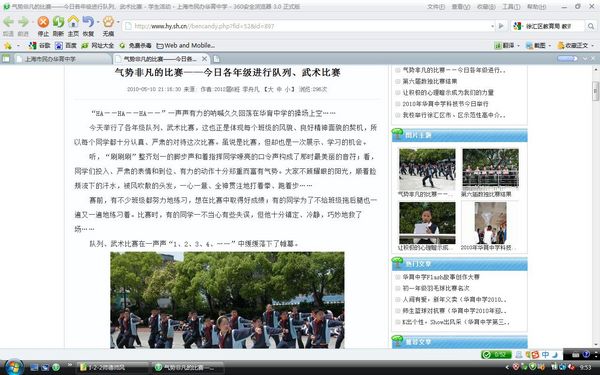600x375 pixels.
Task: Click the Windows Start orb
Action: point(14,367)
